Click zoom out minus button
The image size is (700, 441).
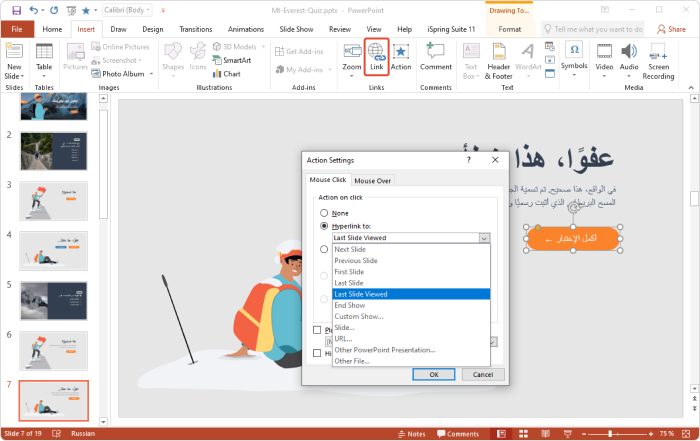click(x=583, y=433)
